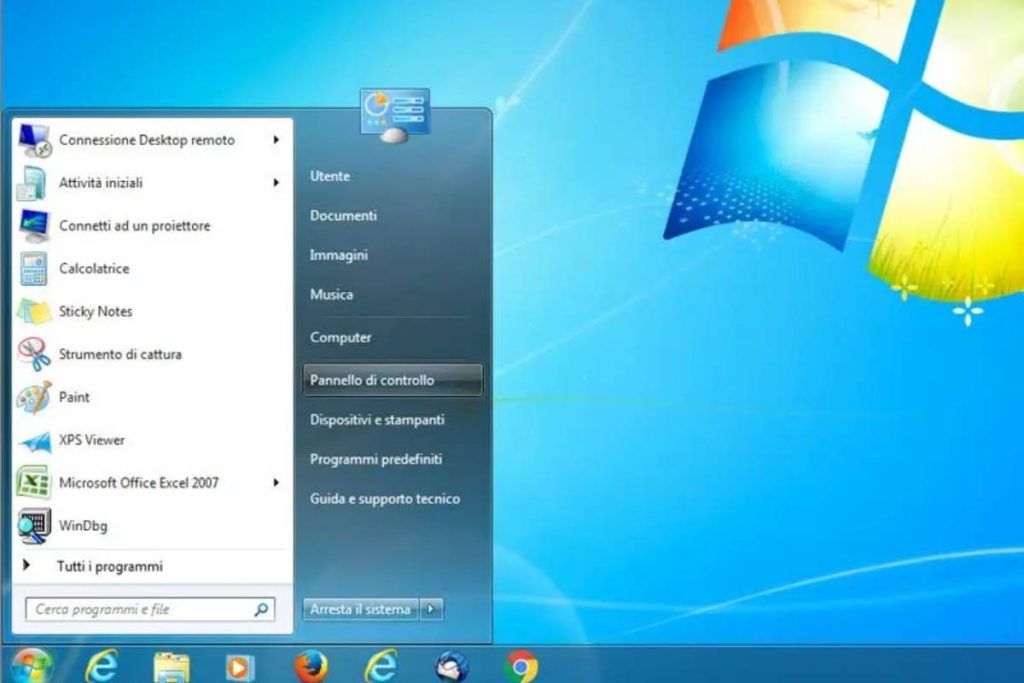Image resolution: width=1024 pixels, height=683 pixels.
Task: Expand Connessione Desktop remoto jump list arrow
Action: pos(276,140)
